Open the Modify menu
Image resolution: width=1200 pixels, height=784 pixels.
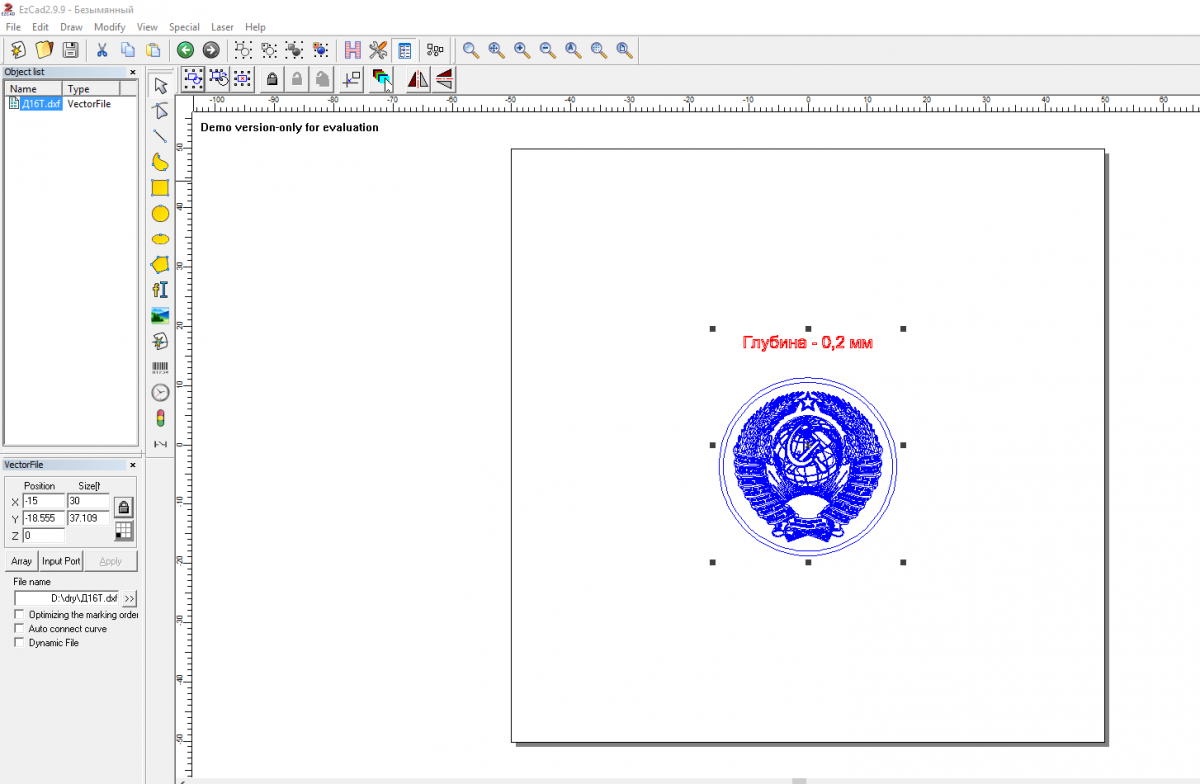pyautogui.click(x=109, y=27)
